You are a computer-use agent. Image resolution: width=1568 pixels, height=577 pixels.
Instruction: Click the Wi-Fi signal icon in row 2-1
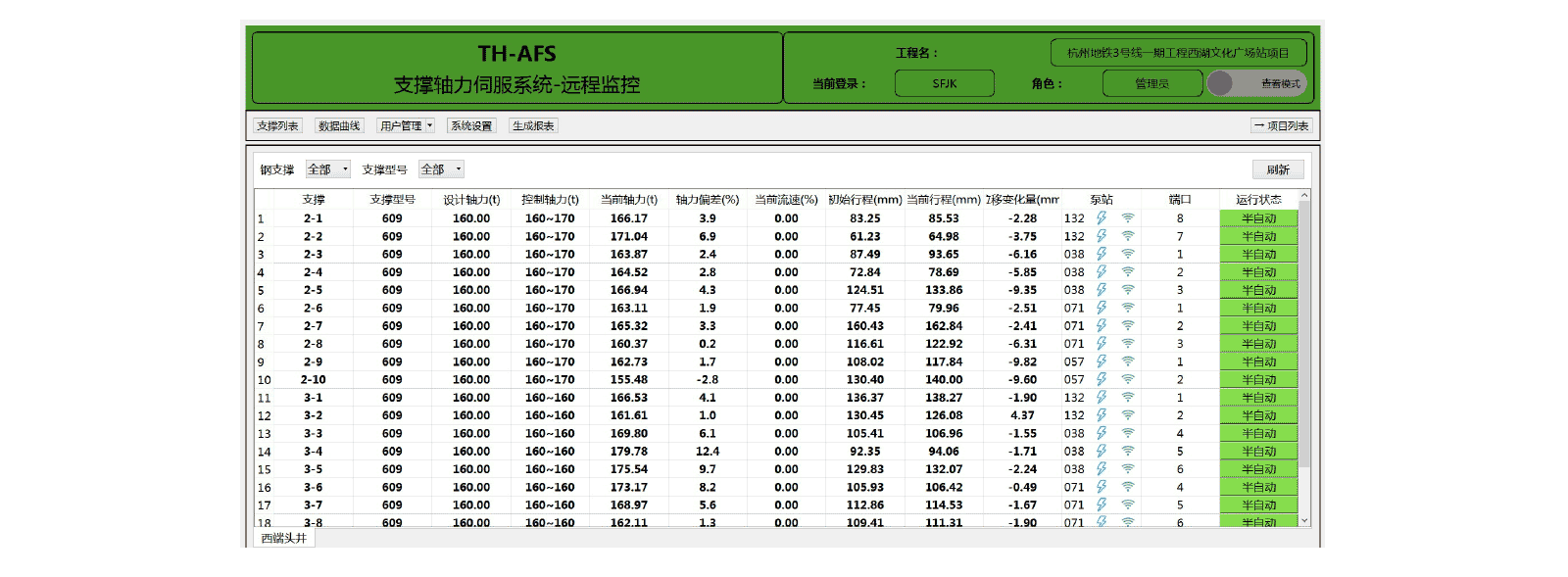click(1128, 218)
